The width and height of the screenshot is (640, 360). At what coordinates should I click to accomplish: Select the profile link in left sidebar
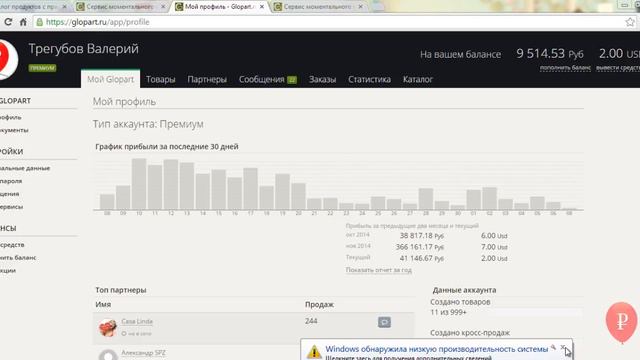(x=11, y=117)
